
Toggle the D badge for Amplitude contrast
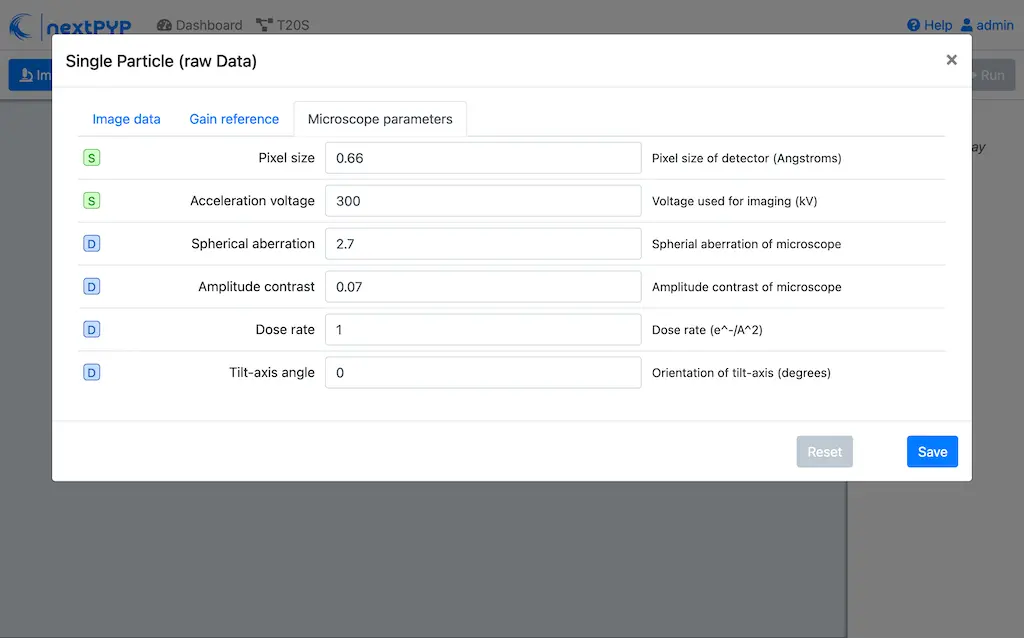(91, 286)
